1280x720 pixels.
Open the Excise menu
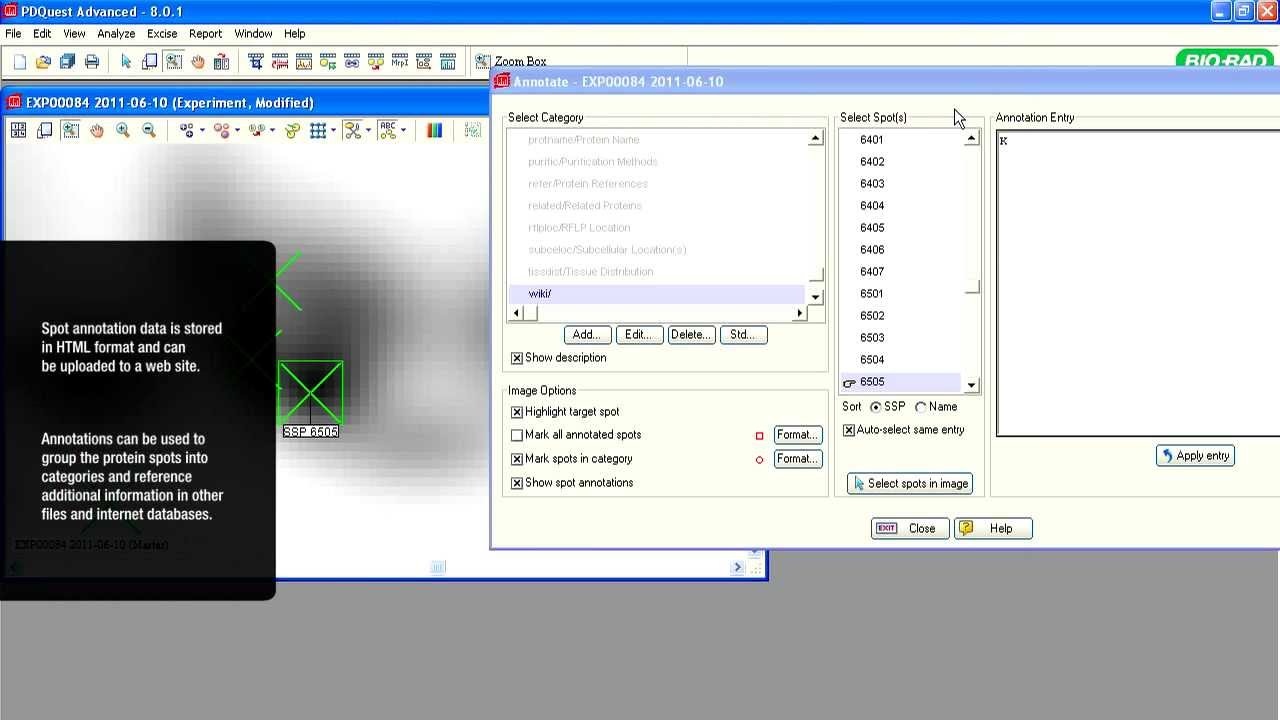tap(162, 33)
